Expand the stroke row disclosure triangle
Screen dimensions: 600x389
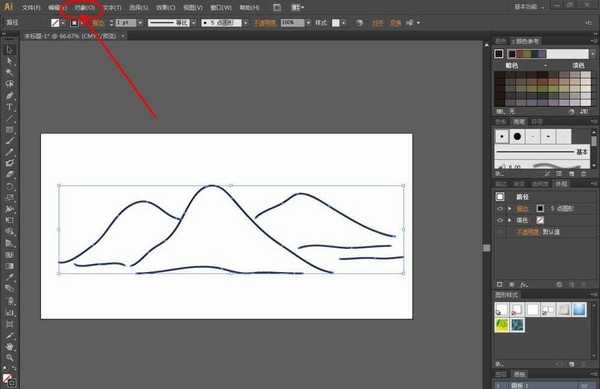[x=509, y=209]
